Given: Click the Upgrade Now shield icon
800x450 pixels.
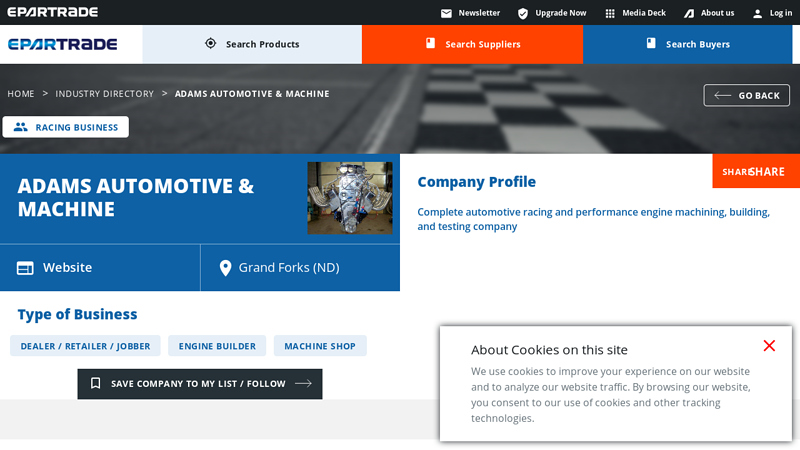Looking at the screenshot, I should [523, 13].
